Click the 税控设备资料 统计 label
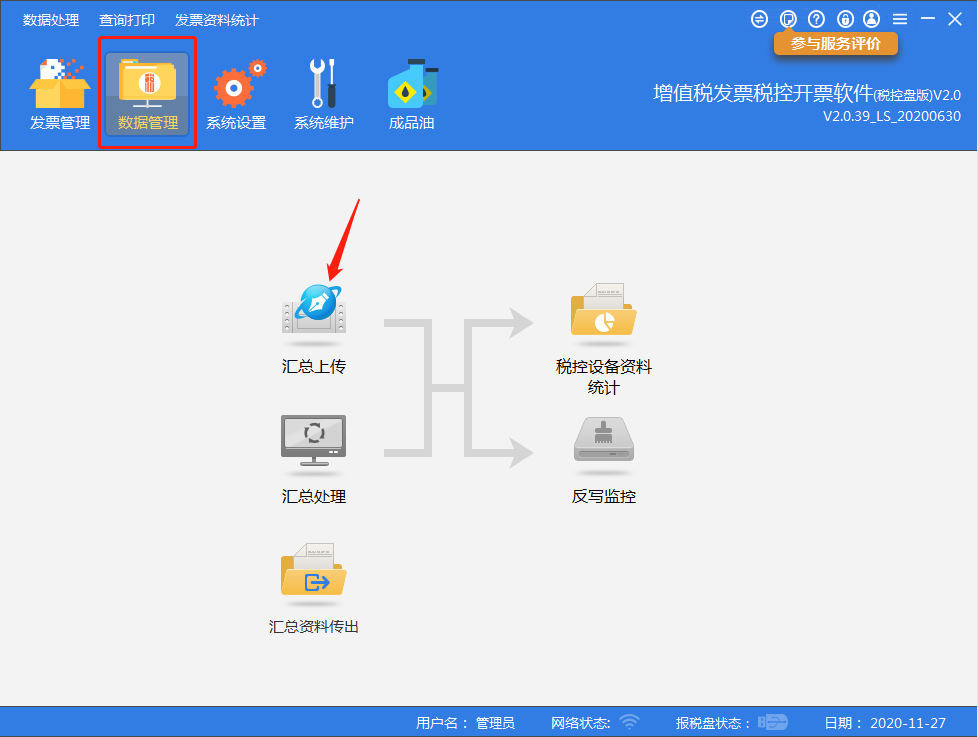 [604, 377]
